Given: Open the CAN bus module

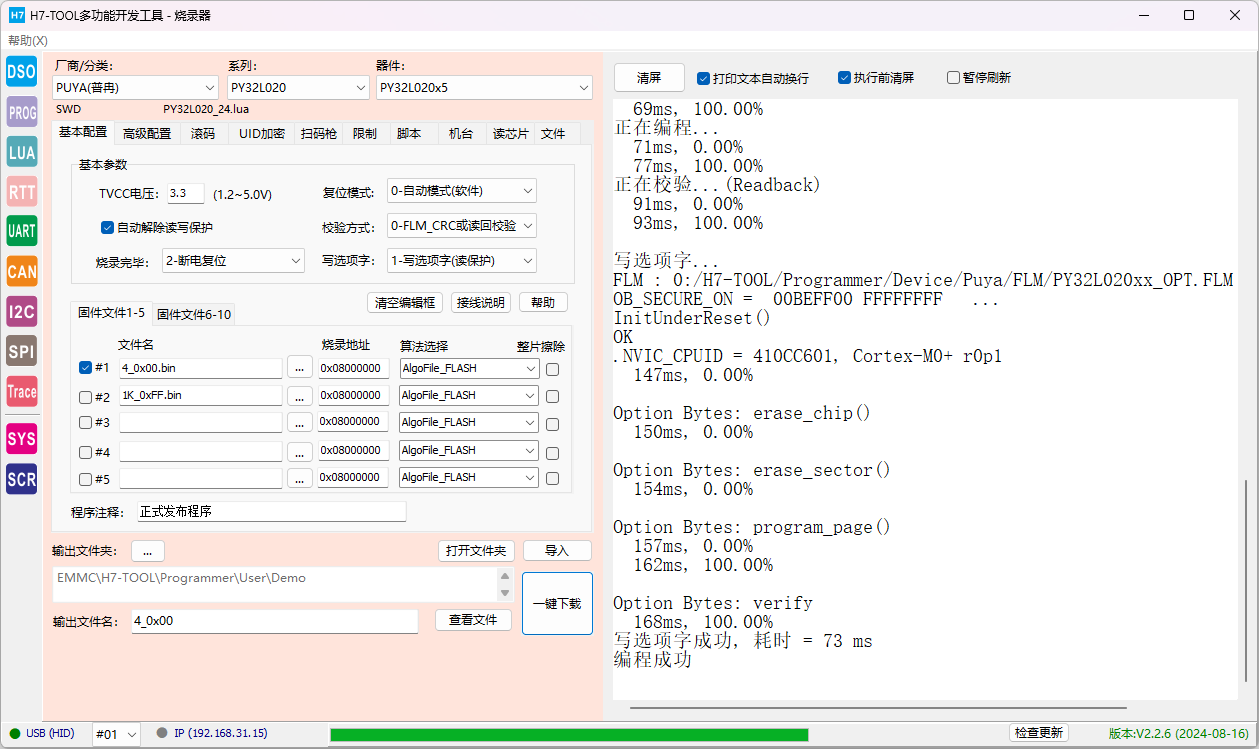Looking at the screenshot, I should coord(22,271).
